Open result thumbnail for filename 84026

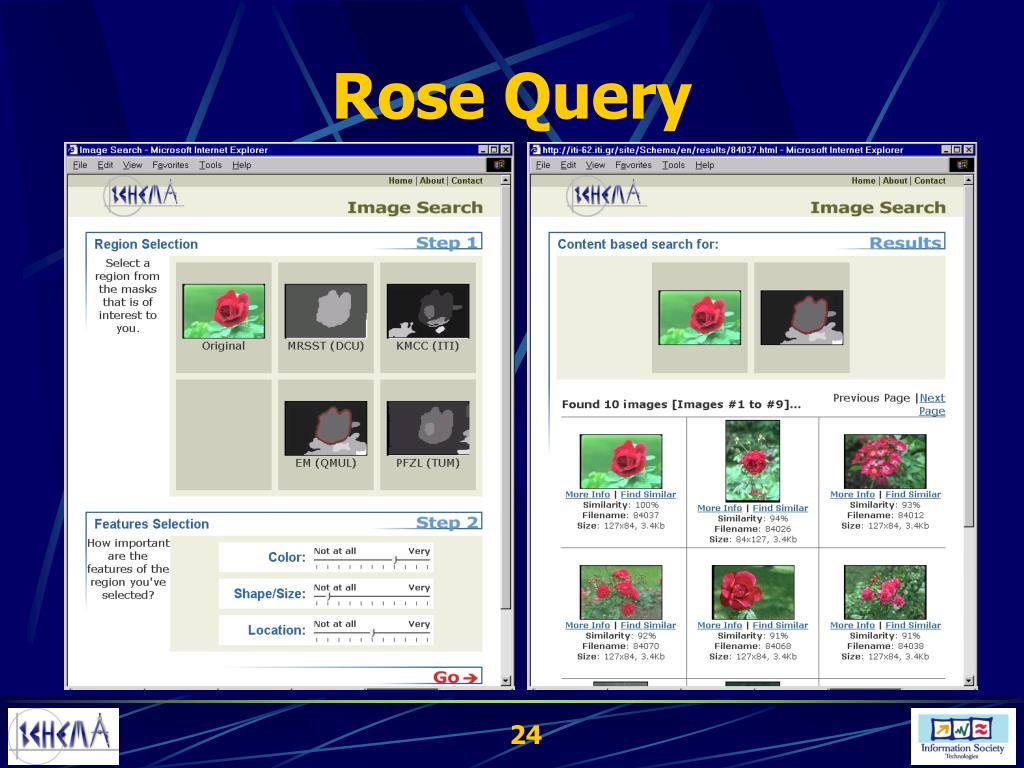pos(752,461)
